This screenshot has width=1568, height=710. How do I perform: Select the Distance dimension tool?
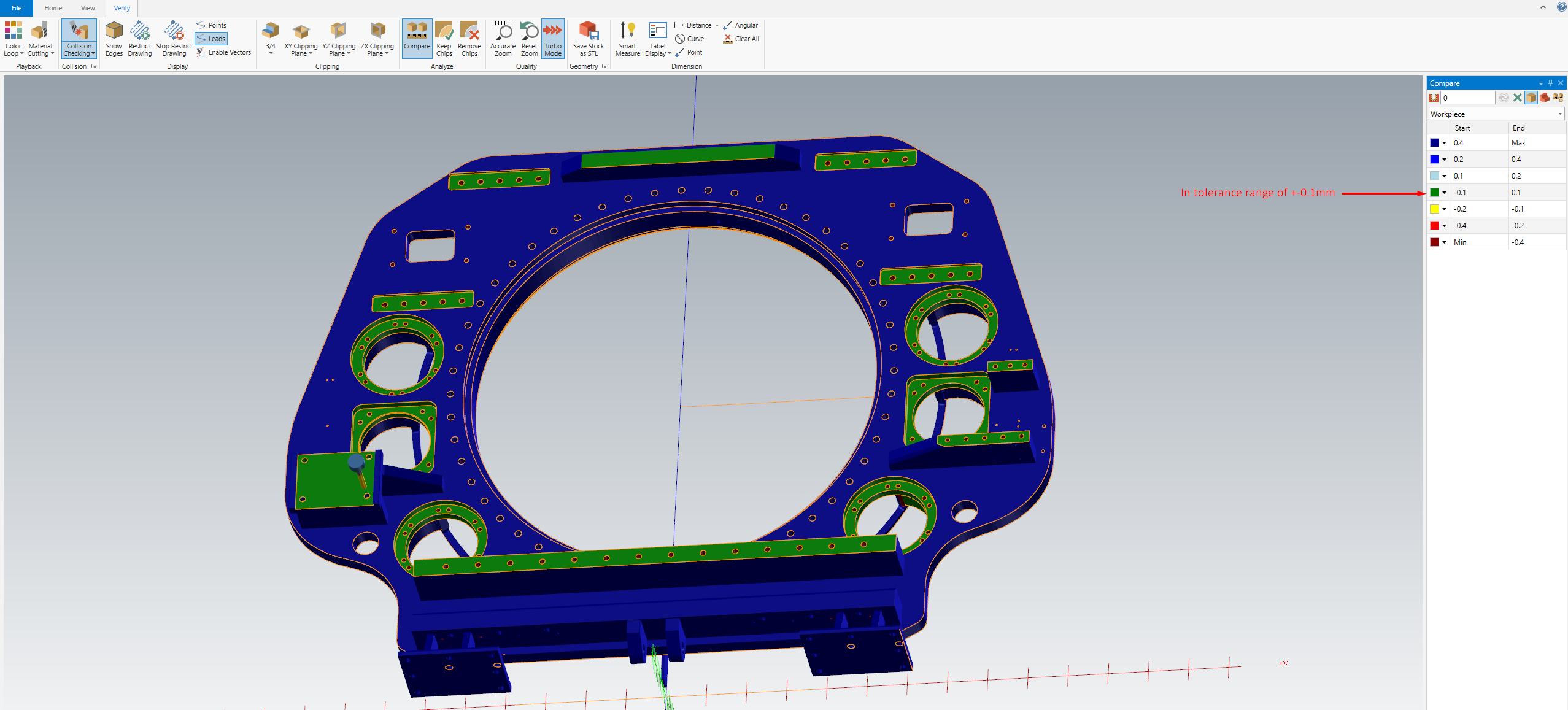(x=693, y=25)
